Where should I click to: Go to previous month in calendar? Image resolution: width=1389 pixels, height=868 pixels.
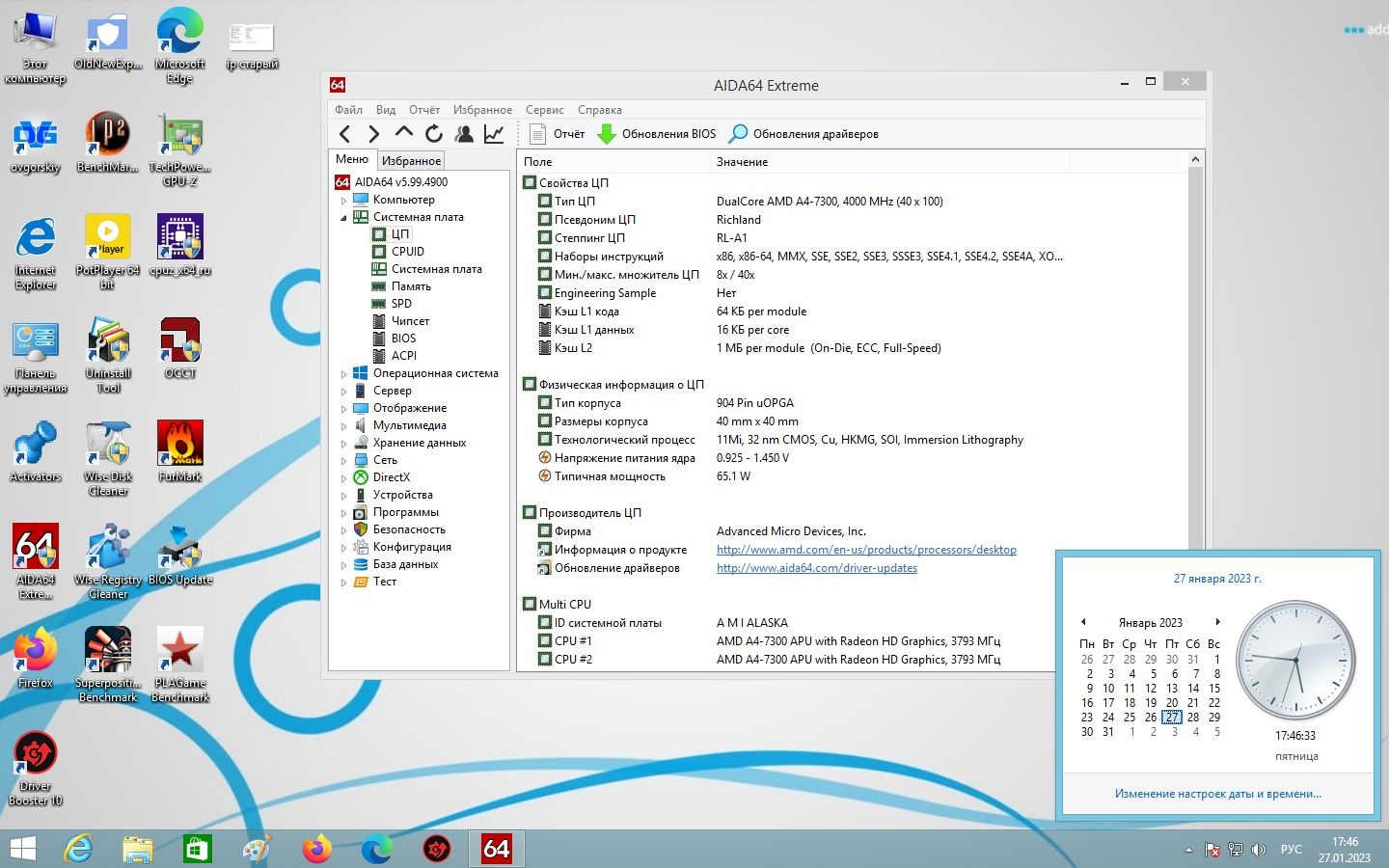[1083, 622]
